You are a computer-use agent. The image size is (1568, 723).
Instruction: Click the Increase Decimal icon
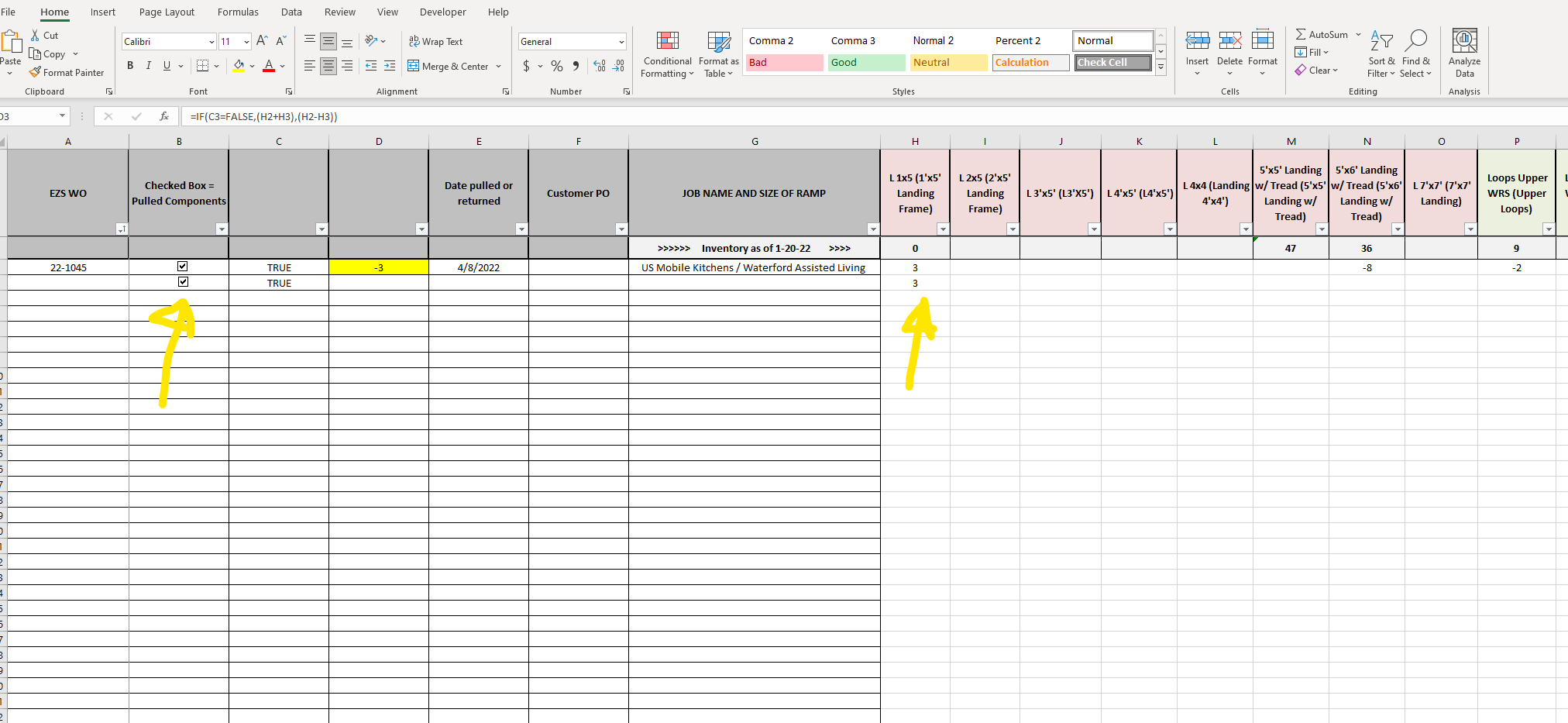click(x=600, y=66)
